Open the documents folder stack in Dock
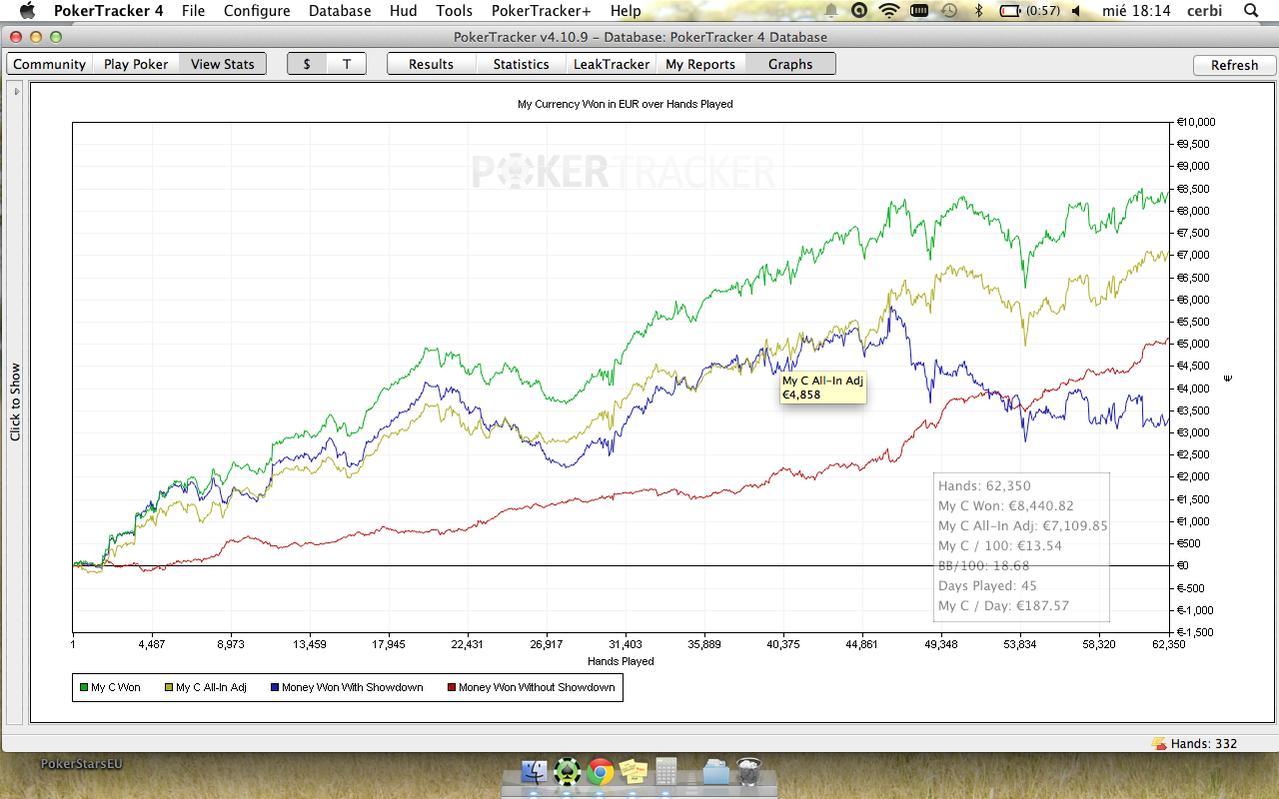1279x799 pixels. (716, 773)
